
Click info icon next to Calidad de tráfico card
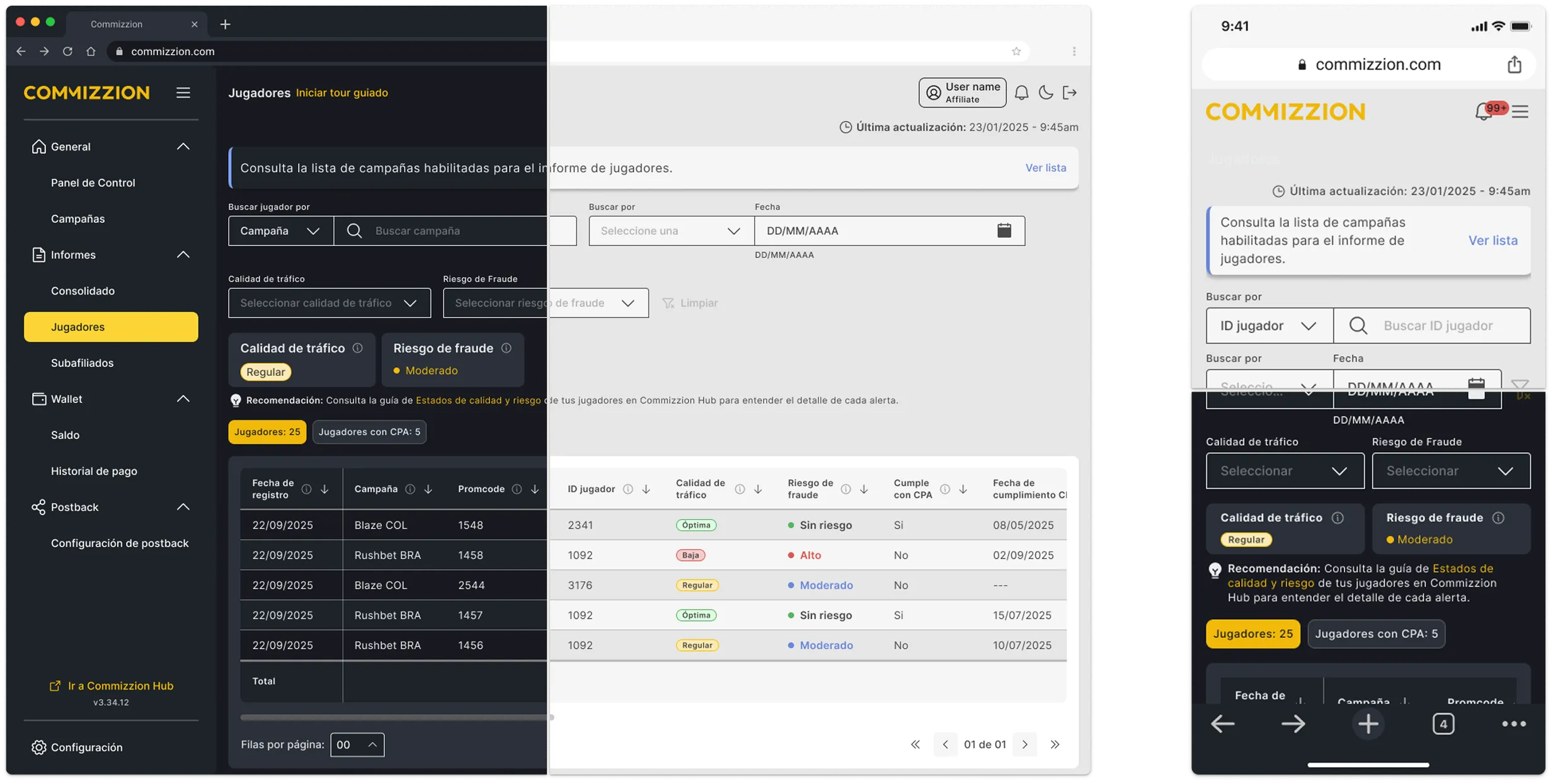pyautogui.click(x=357, y=348)
